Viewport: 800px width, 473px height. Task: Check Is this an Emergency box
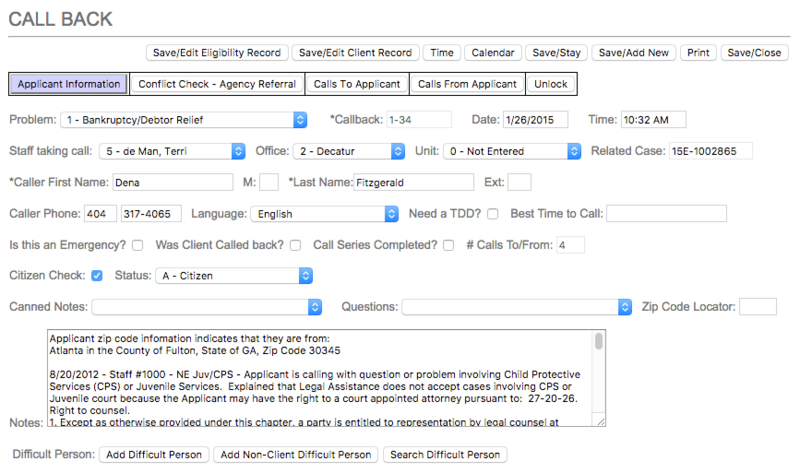137,245
